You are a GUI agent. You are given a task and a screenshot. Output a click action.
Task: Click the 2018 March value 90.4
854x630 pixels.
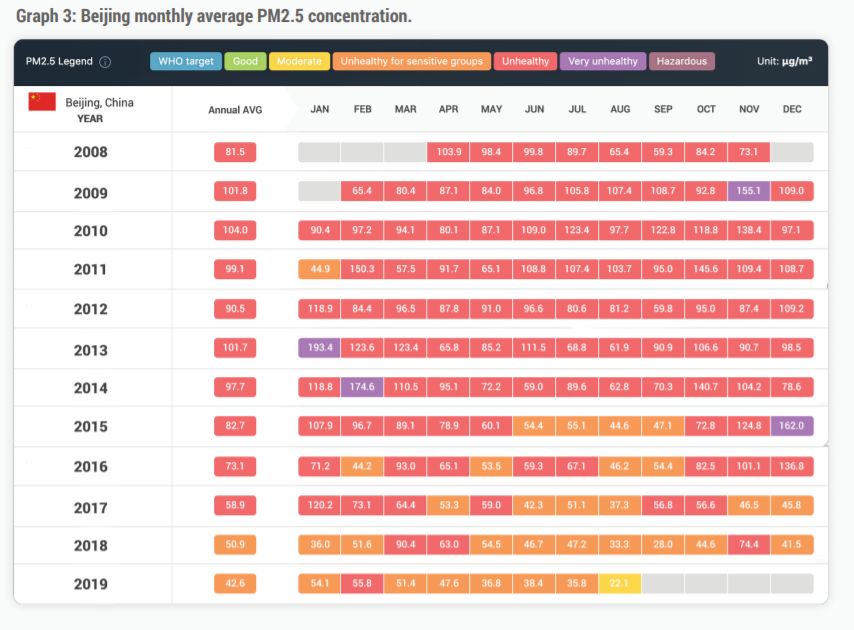coord(405,545)
